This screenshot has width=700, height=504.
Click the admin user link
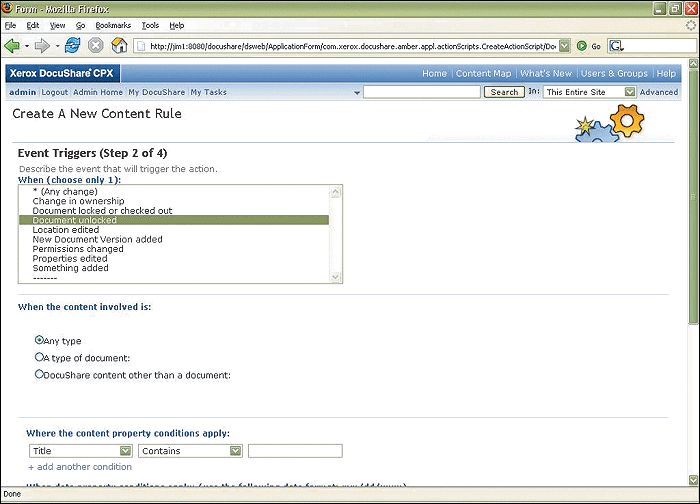coord(22,92)
